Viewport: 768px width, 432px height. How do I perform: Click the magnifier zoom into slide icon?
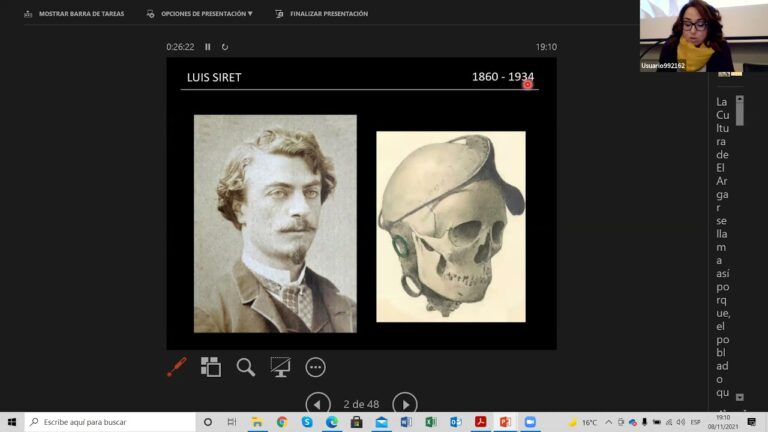coord(246,367)
